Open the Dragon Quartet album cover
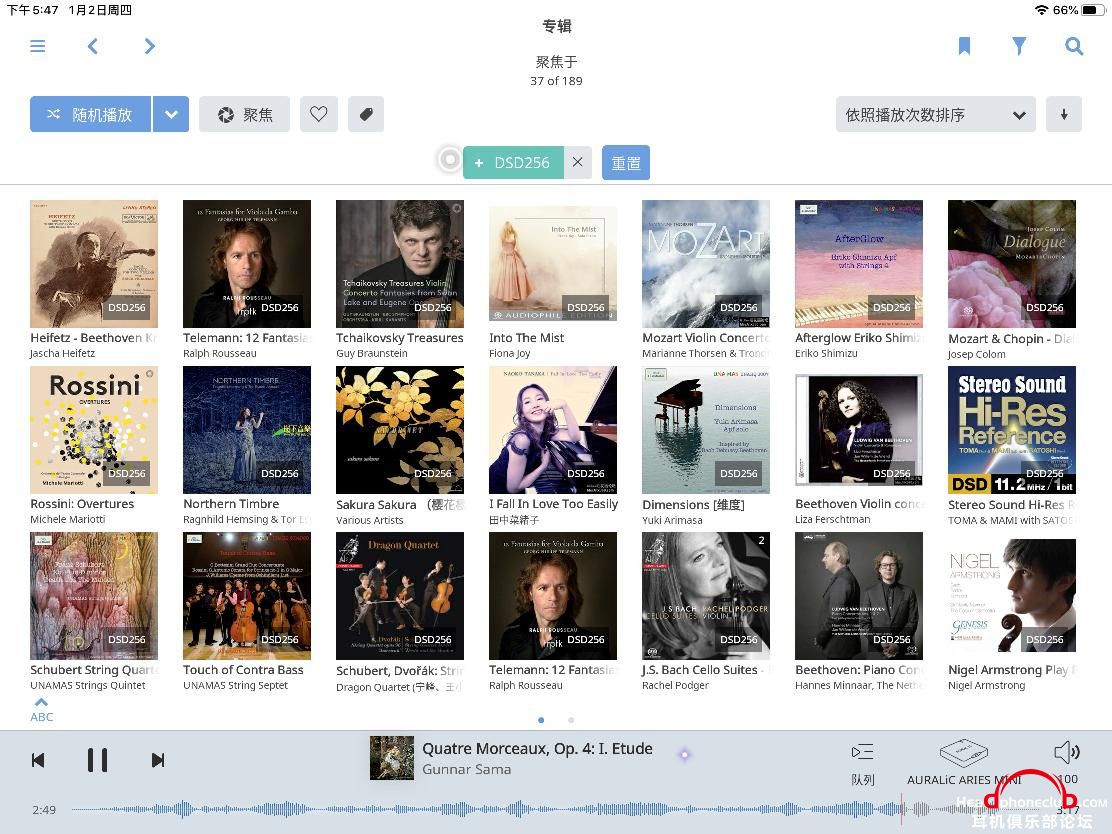Screen dimensions: 1112x834 400,596
